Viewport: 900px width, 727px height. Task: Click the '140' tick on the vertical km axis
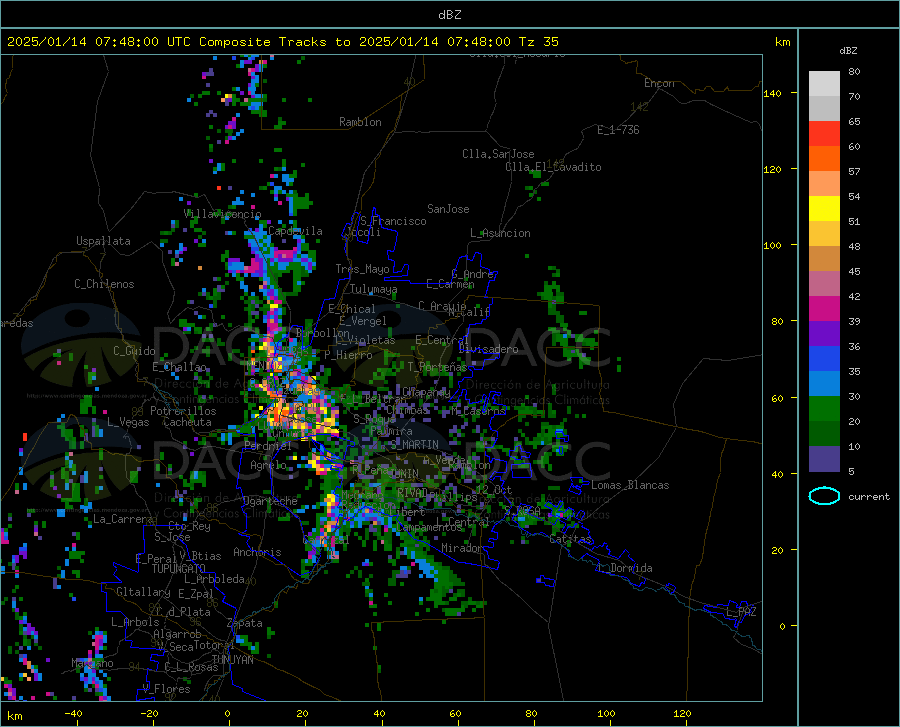click(x=772, y=93)
